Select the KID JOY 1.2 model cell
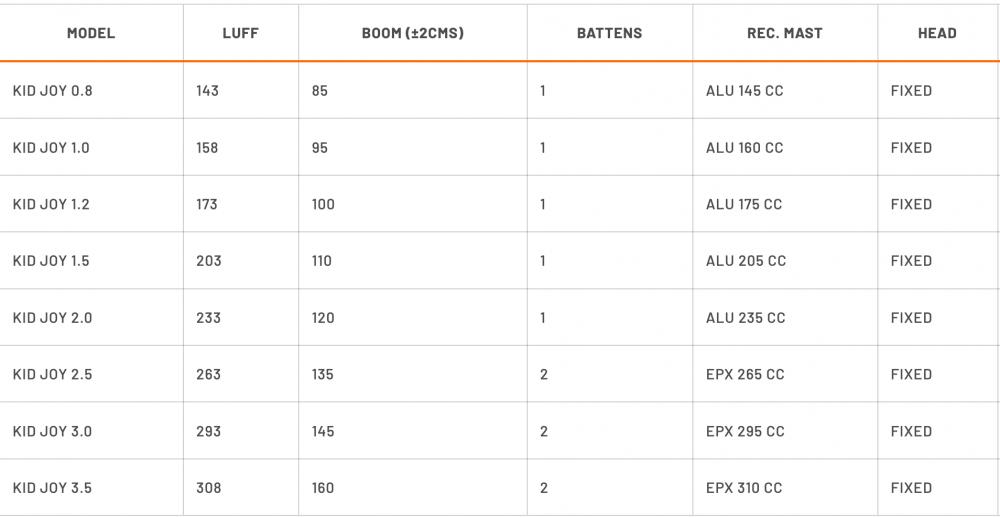The width and height of the screenshot is (1000, 517). coord(51,204)
